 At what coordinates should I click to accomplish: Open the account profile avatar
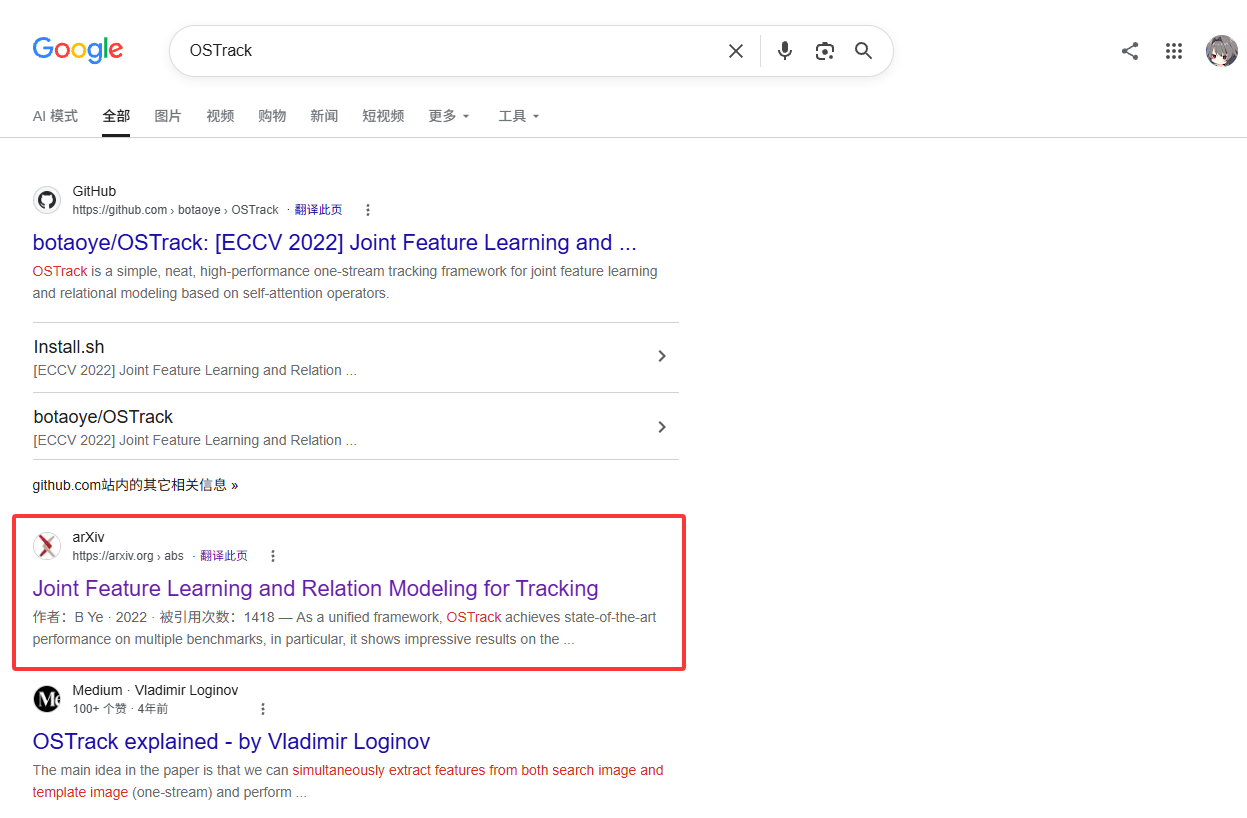[x=1222, y=51]
